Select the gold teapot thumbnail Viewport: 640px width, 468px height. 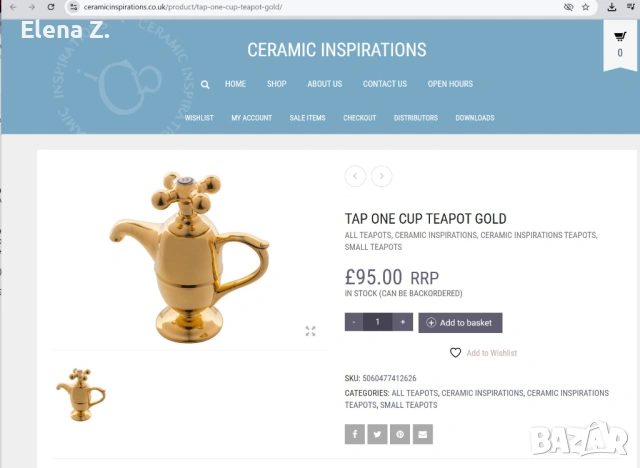[81, 395]
